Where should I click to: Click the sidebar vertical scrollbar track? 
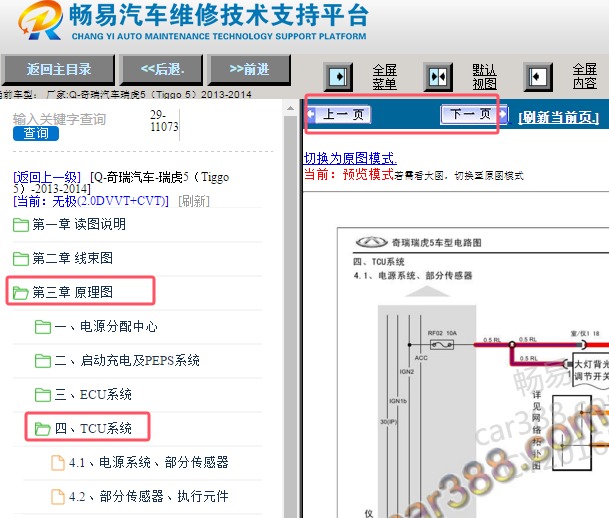point(291,316)
